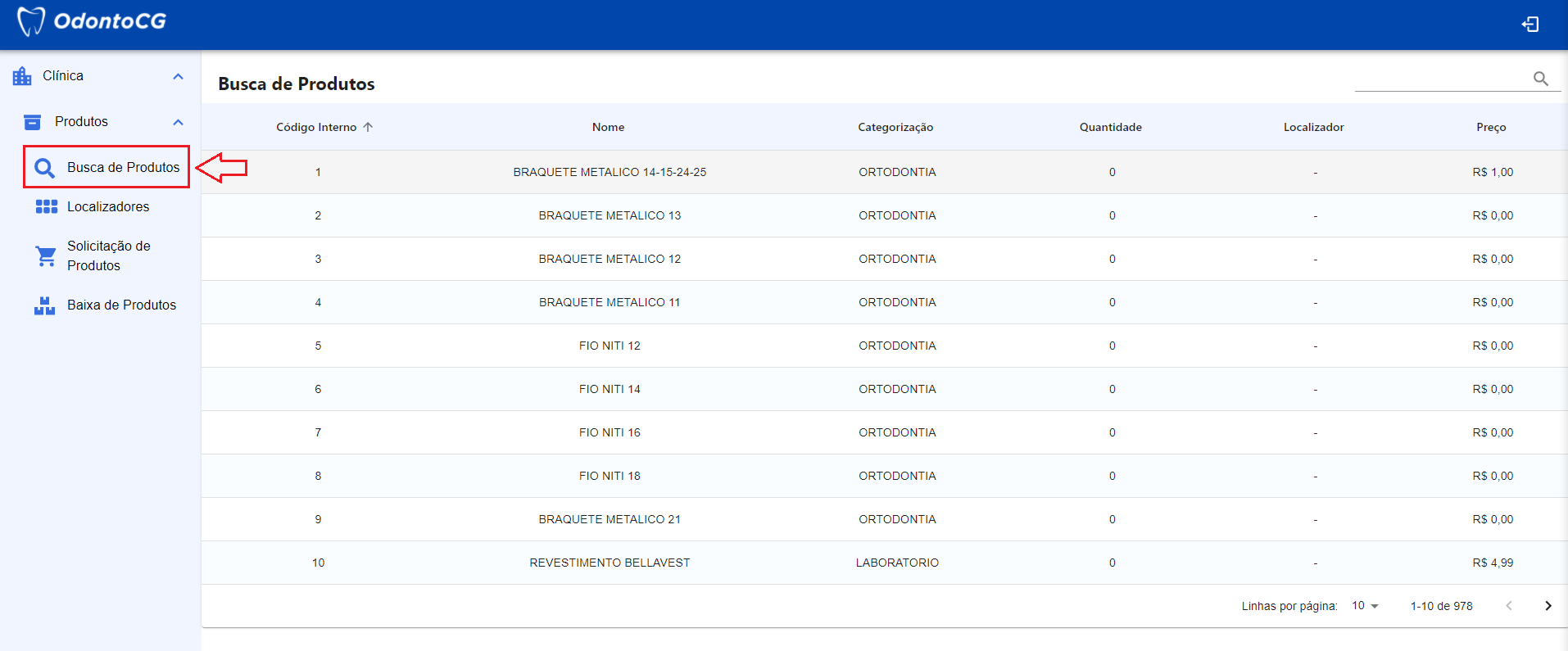The image size is (1568, 651).
Task: Open rows per page dropdown
Action: pyautogui.click(x=1365, y=606)
